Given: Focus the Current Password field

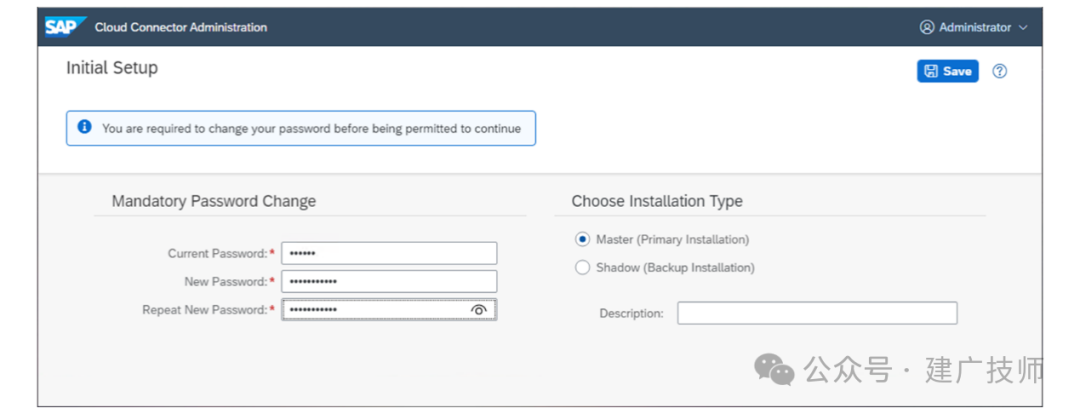Looking at the screenshot, I should click(x=389, y=253).
